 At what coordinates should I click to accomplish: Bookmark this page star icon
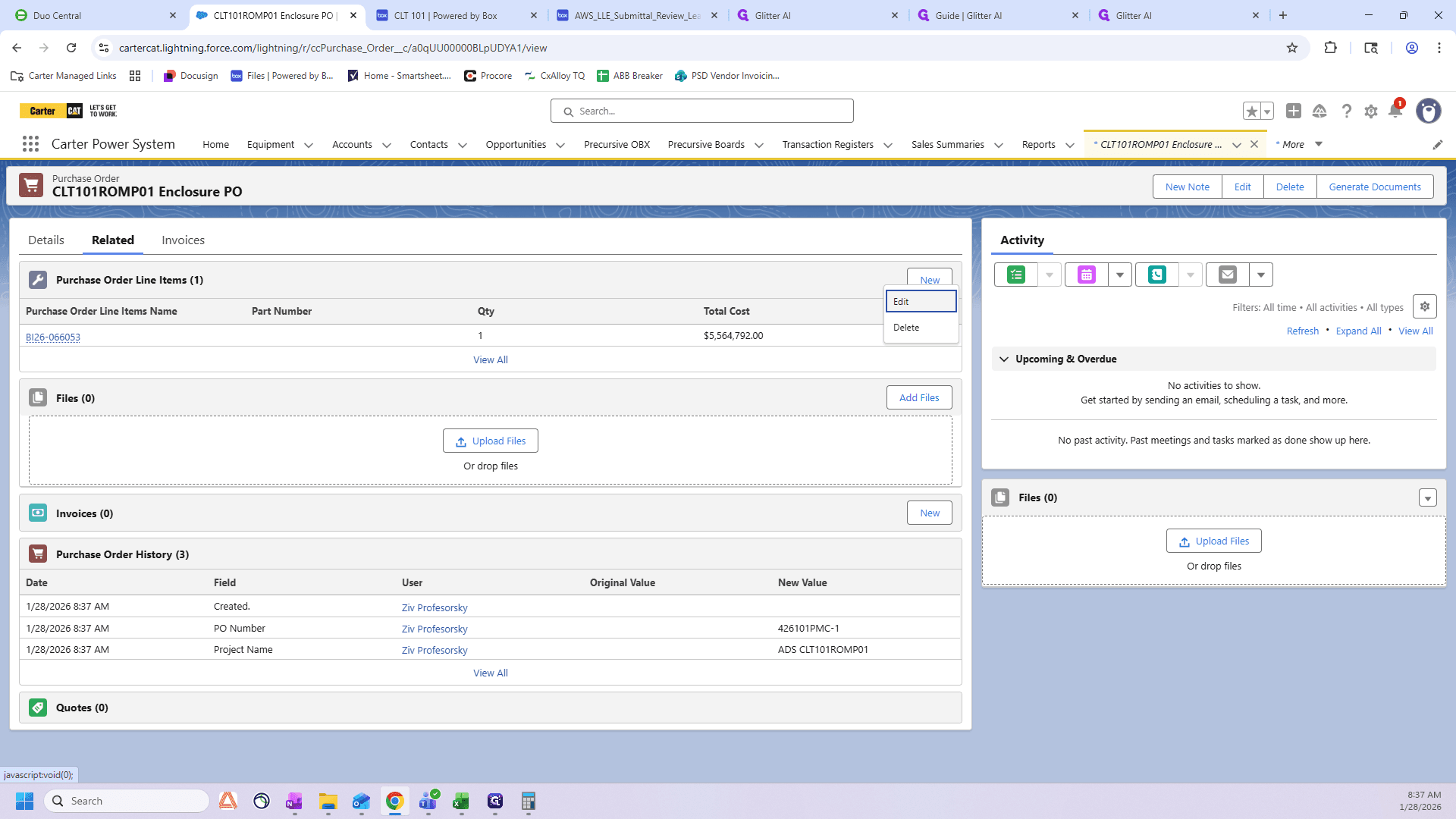pos(1292,48)
